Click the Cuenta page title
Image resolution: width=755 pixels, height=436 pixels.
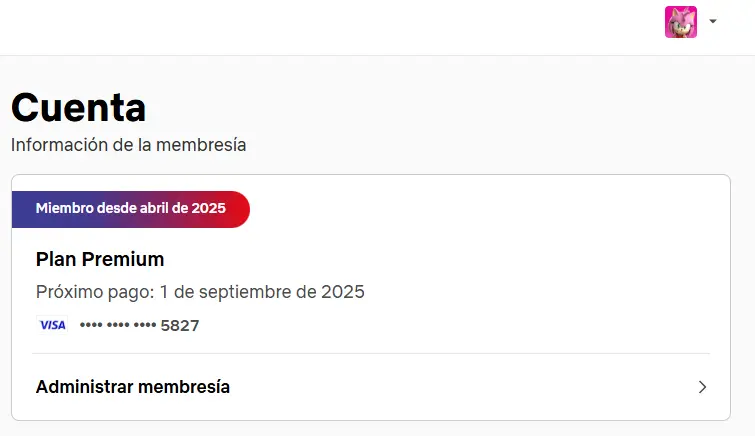(x=78, y=107)
